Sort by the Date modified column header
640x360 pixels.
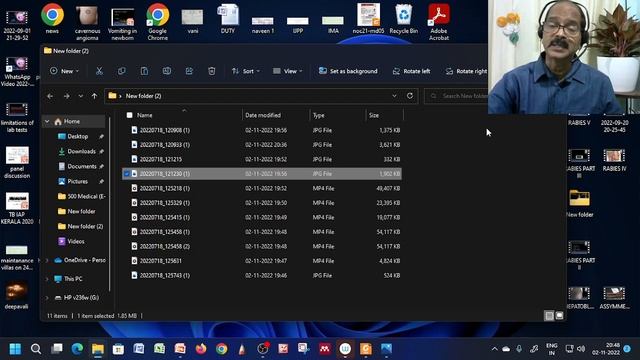276,116
